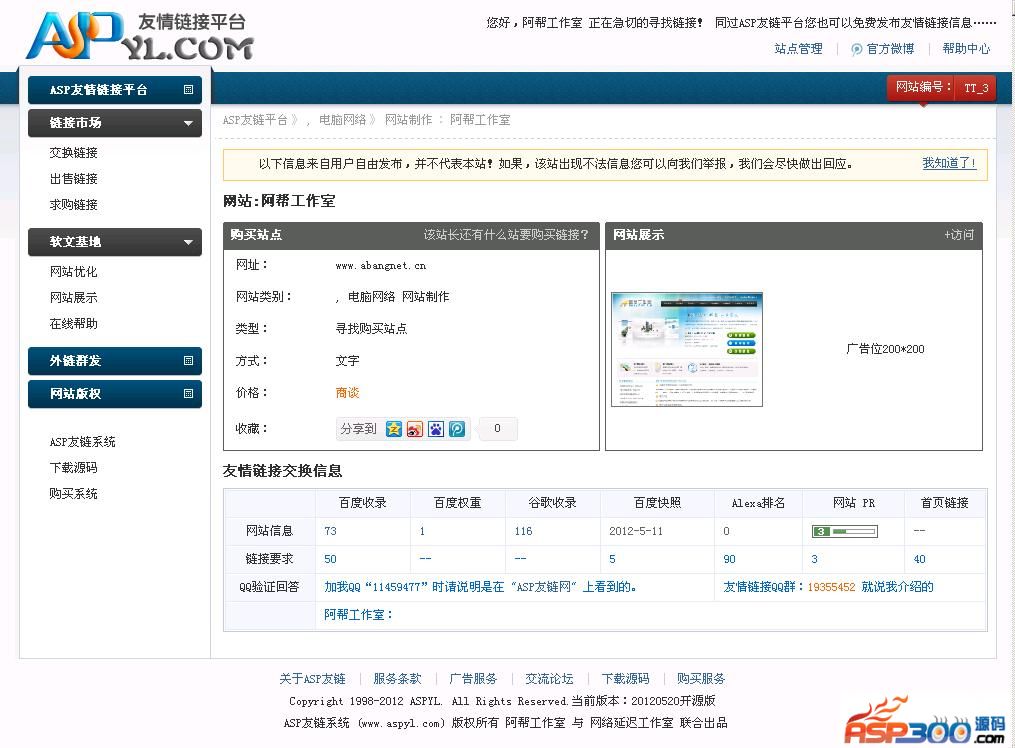Share to QQ Zone star icon
This screenshot has height=748, width=1015.
394,429
